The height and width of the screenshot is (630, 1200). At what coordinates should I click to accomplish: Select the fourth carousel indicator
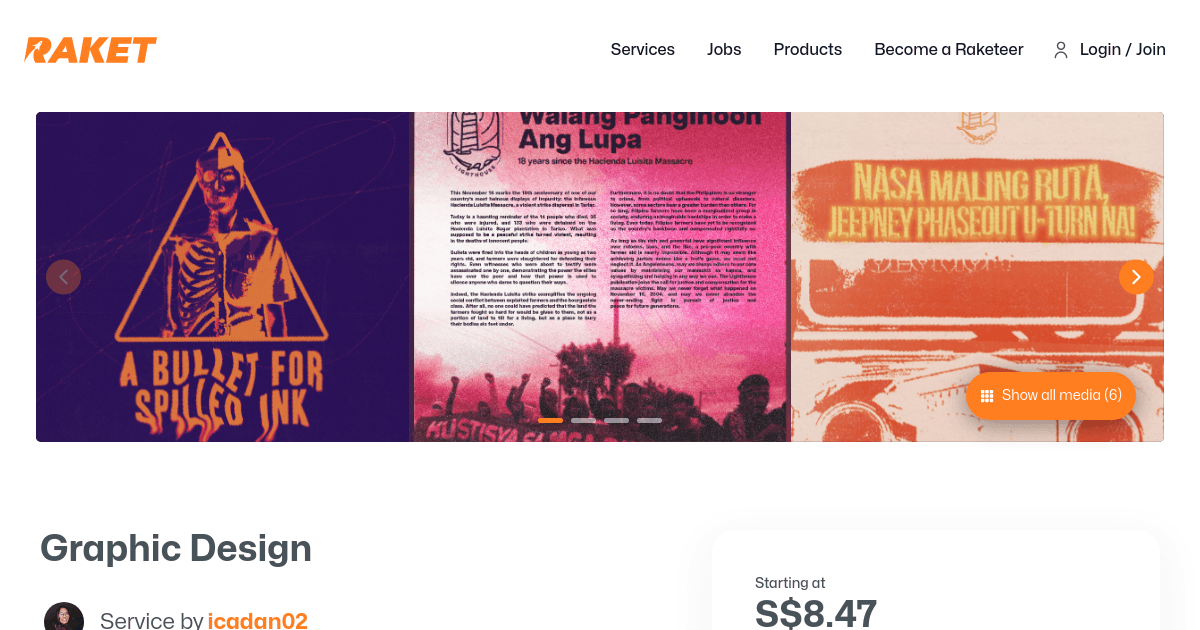[649, 421]
